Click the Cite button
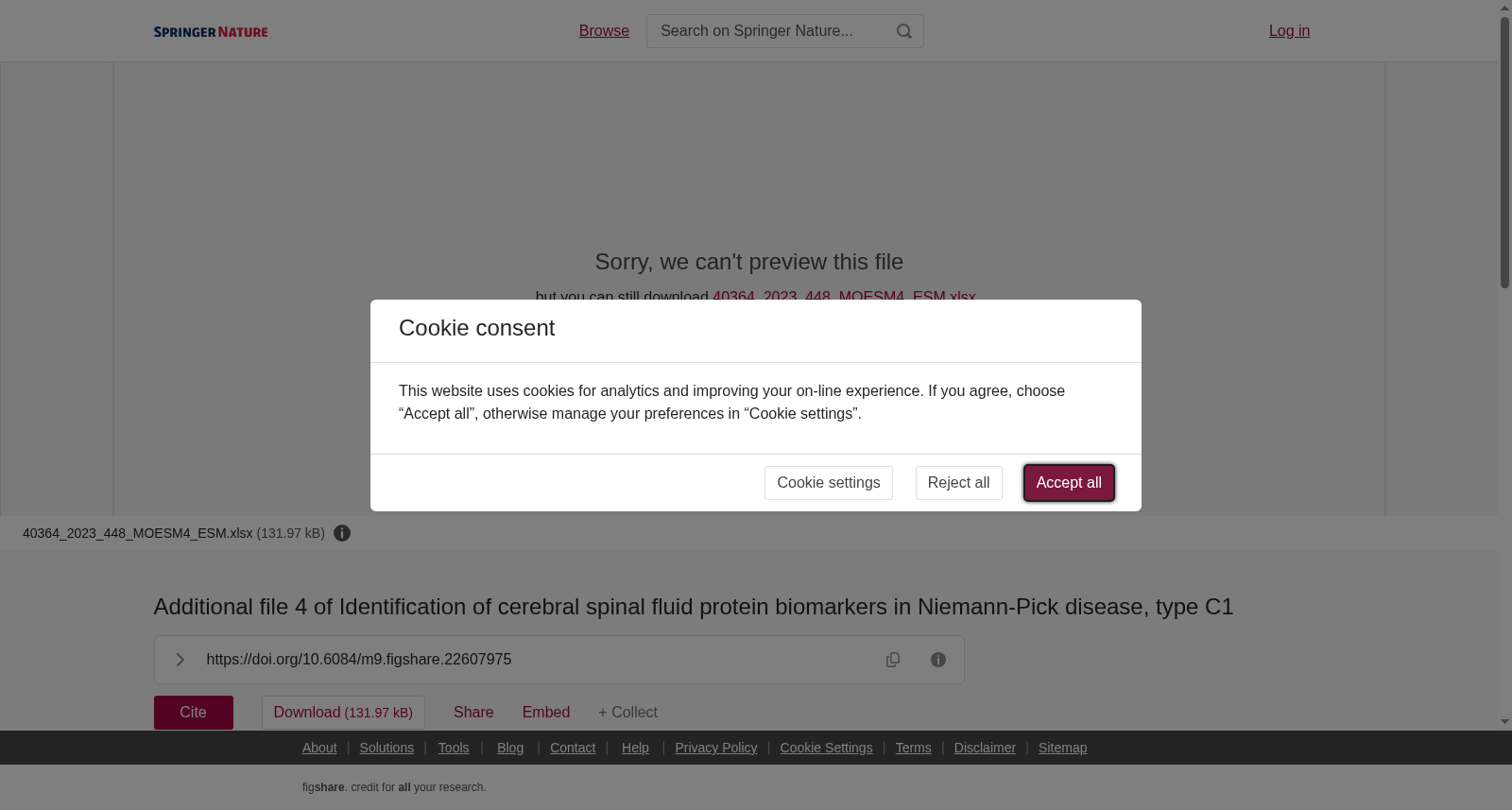Image resolution: width=1512 pixels, height=810 pixels. tap(194, 713)
